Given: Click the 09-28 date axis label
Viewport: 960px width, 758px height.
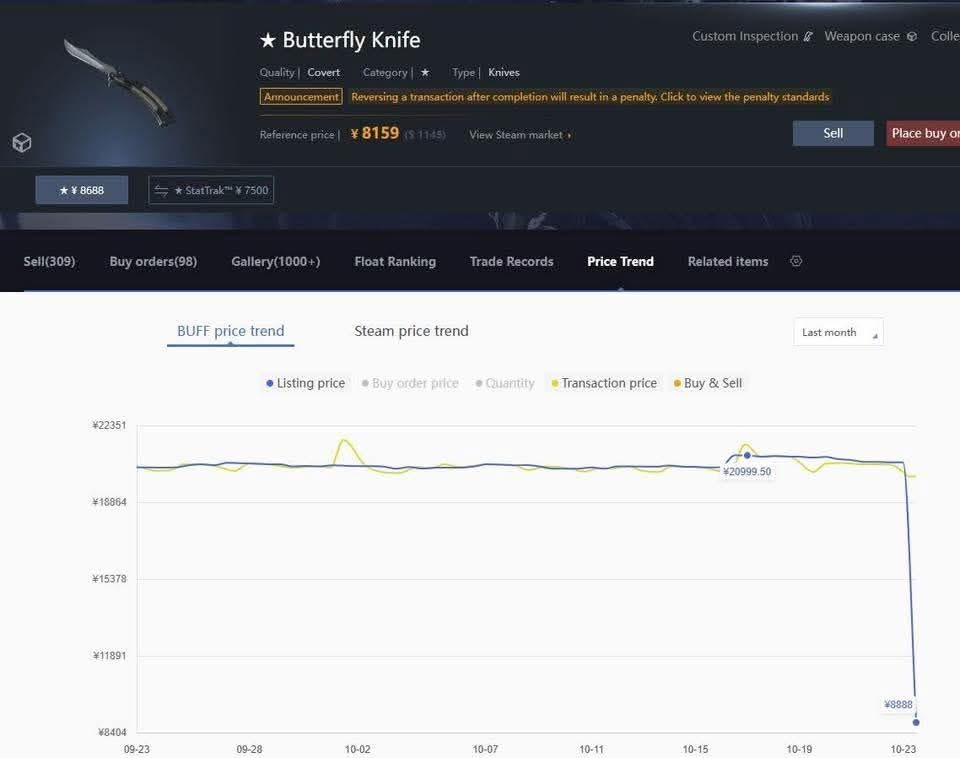Looking at the screenshot, I should 249,749.
